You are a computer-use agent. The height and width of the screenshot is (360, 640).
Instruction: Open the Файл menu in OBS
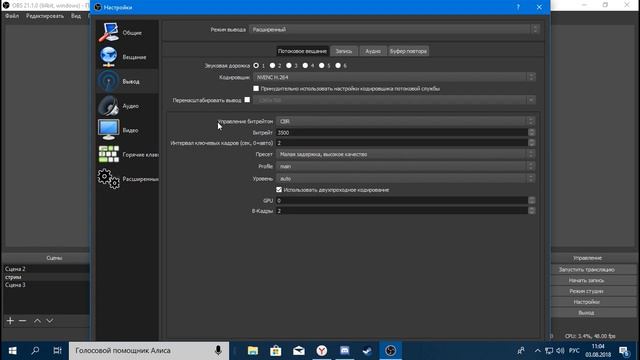(12, 16)
